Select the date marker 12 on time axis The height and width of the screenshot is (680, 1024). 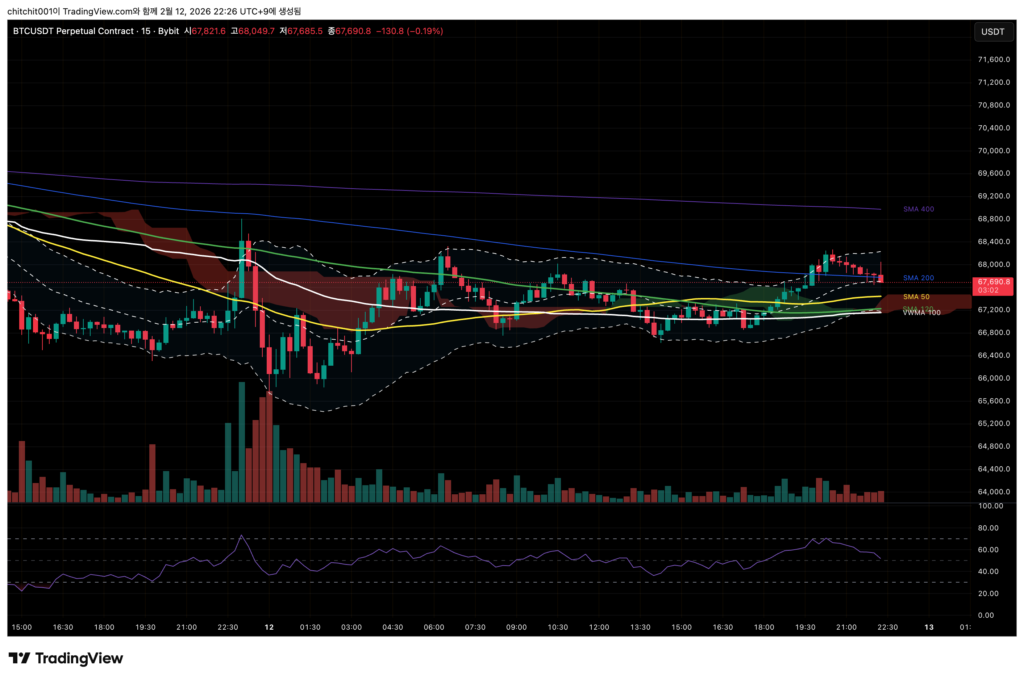pyautogui.click(x=269, y=627)
